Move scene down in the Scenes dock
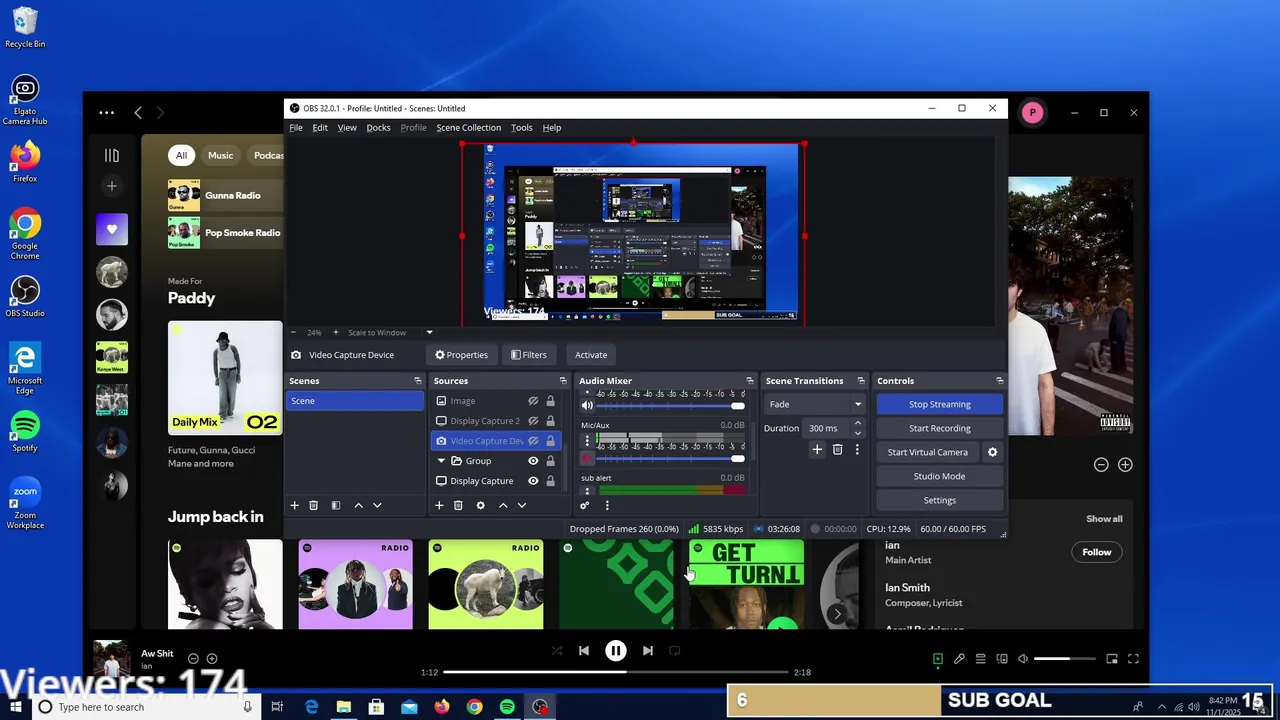1280x720 pixels. [377, 505]
